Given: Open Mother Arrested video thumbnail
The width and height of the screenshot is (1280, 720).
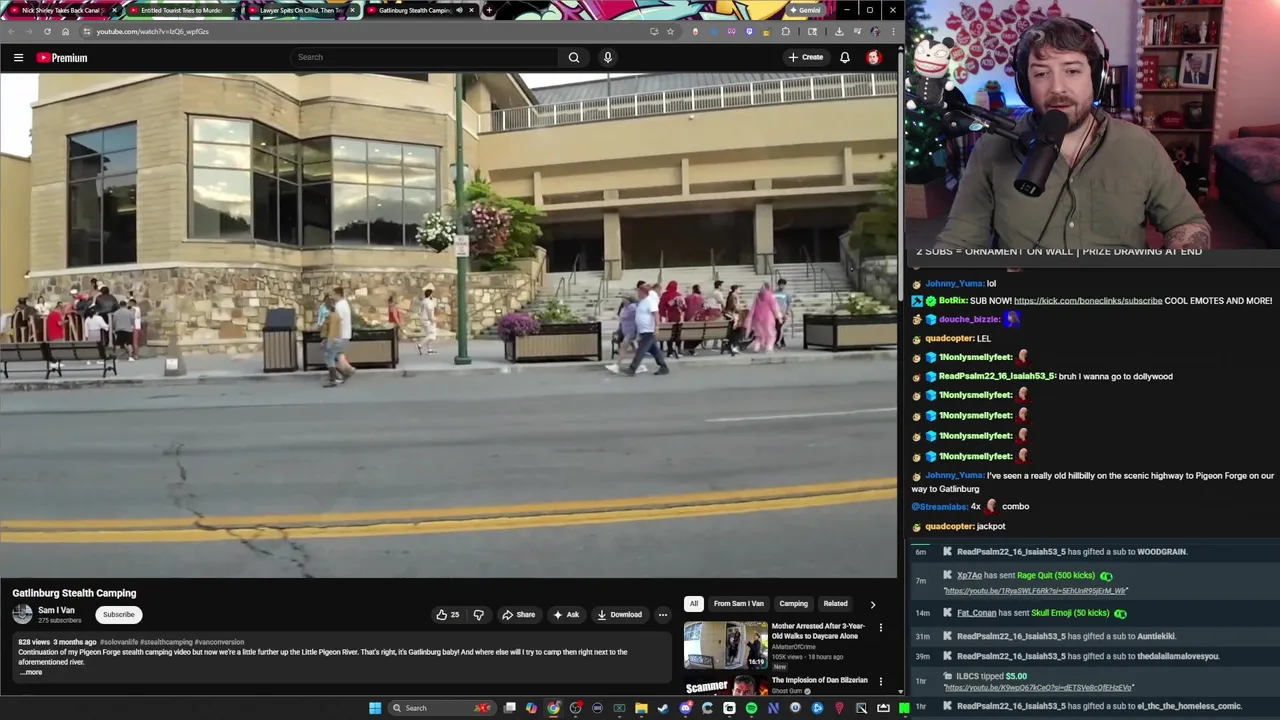Looking at the screenshot, I should coord(725,645).
